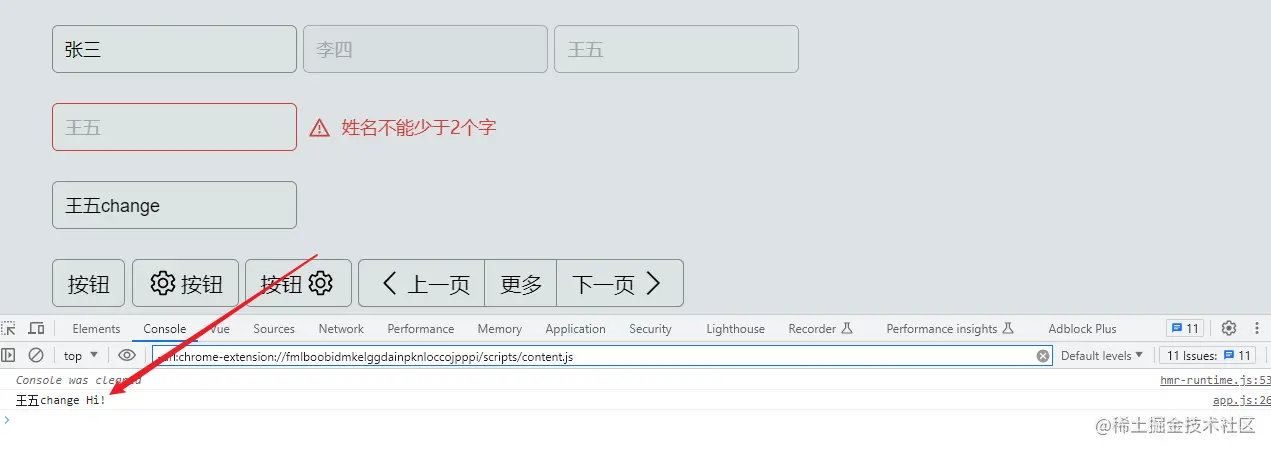Open the Default levels dropdown
This screenshot has height=451, width=1271.
pos(1102,355)
